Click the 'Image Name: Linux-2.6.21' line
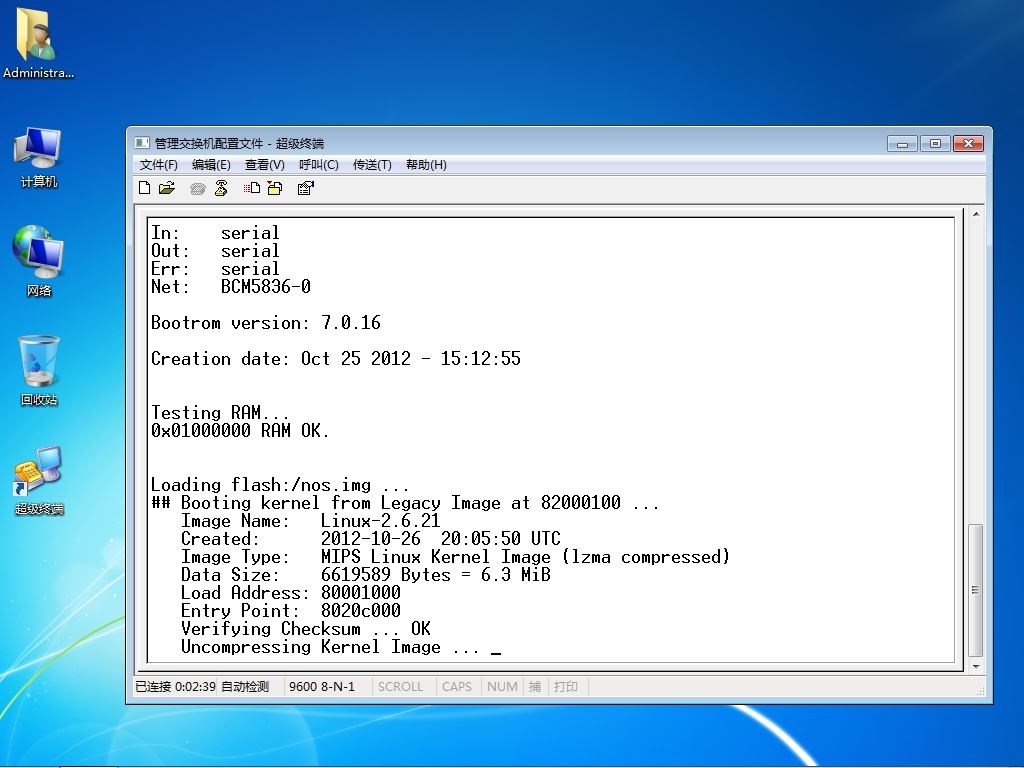1024x768 pixels. click(311, 520)
